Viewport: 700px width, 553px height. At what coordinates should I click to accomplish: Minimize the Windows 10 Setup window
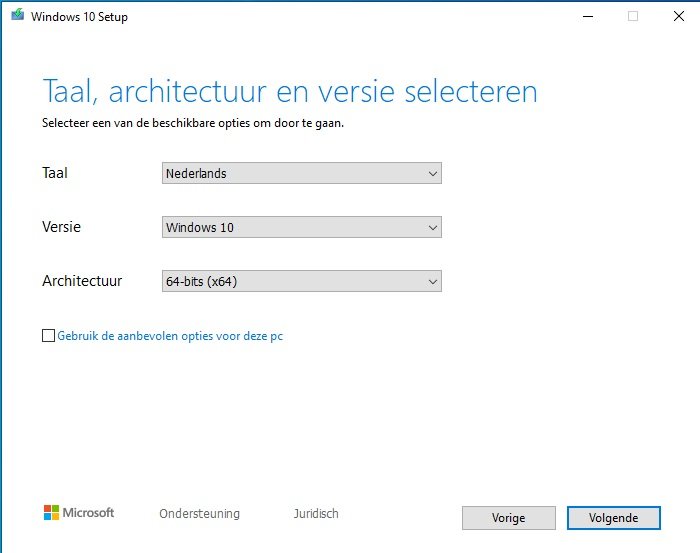[x=588, y=17]
